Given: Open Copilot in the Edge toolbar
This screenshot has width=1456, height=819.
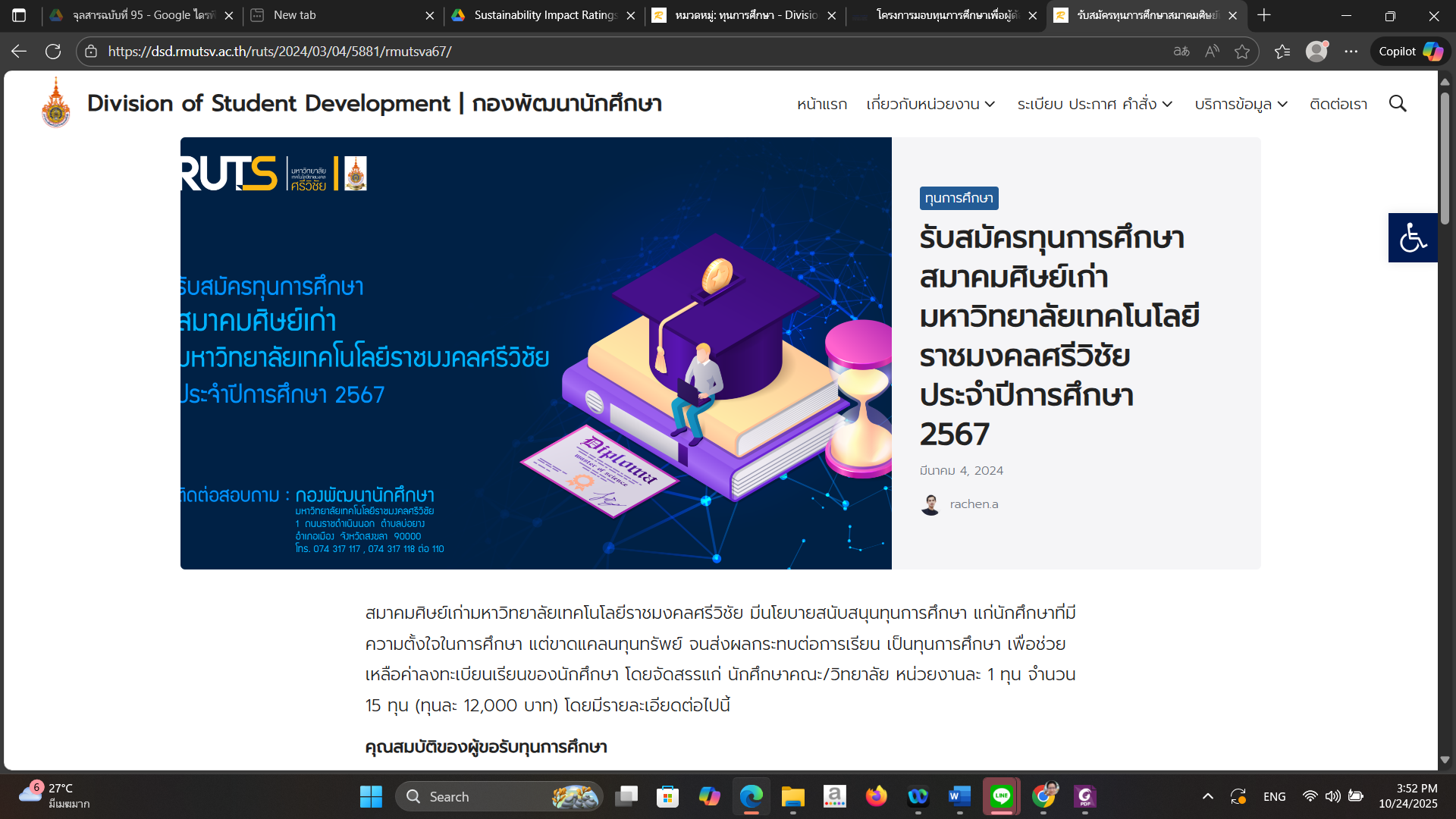Looking at the screenshot, I should click(1410, 52).
